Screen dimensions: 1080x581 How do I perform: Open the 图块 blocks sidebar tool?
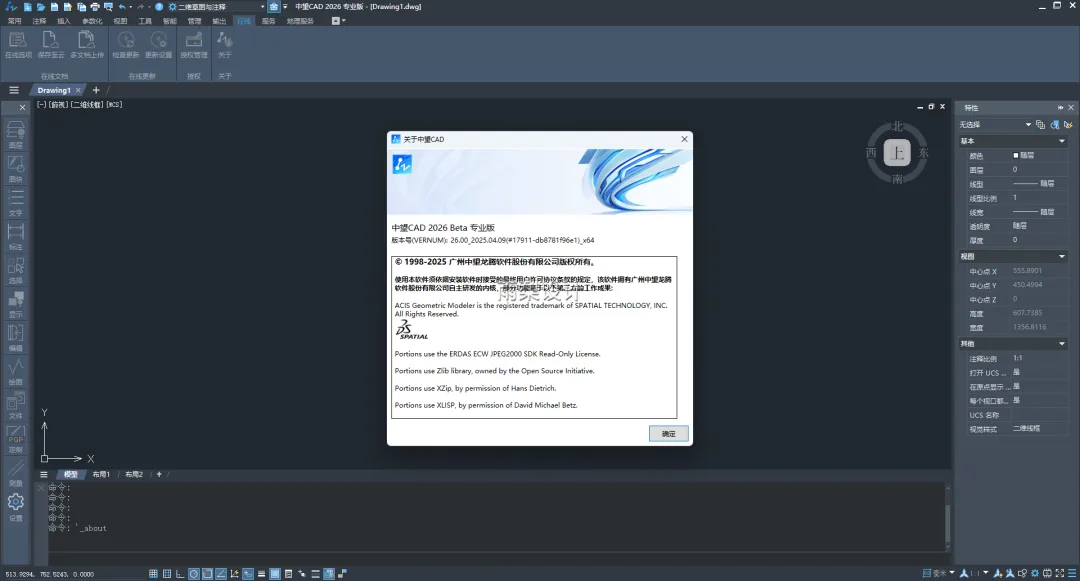15,169
